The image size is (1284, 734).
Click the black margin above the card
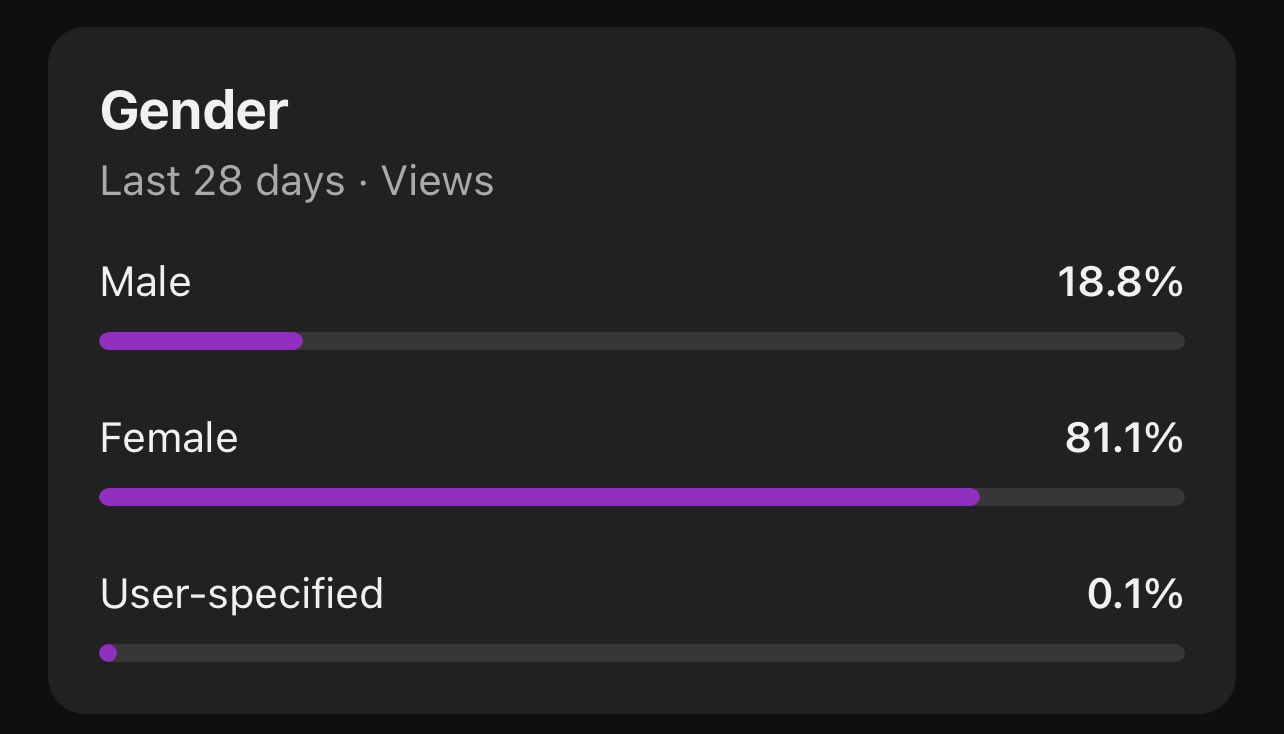[x=640, y=12]
